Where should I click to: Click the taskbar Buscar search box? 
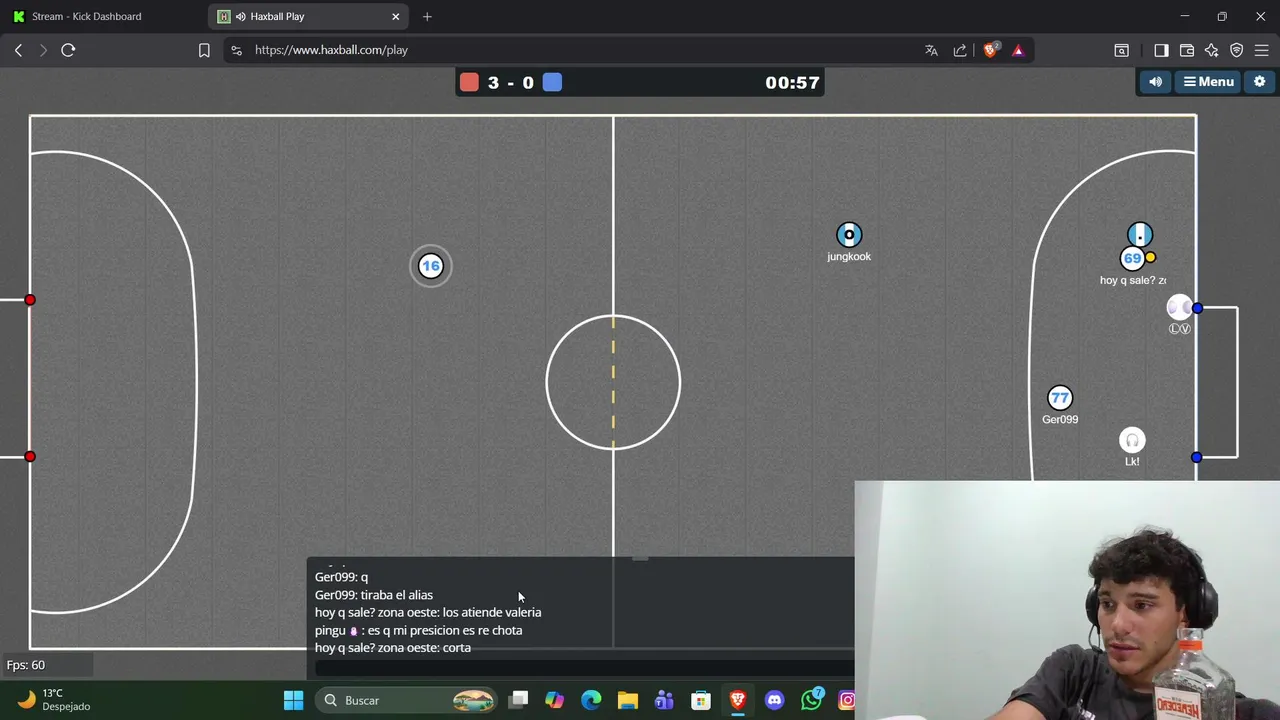click(407, 700)
